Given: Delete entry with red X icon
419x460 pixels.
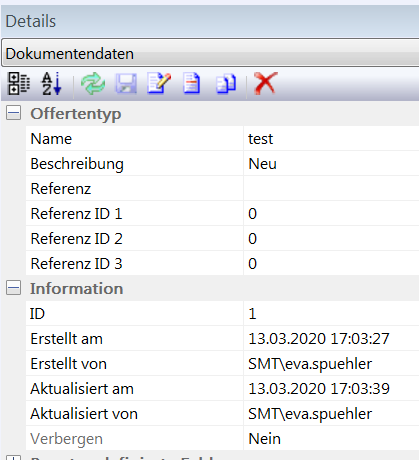Looking at the screenshot, I should click(265, 83).
